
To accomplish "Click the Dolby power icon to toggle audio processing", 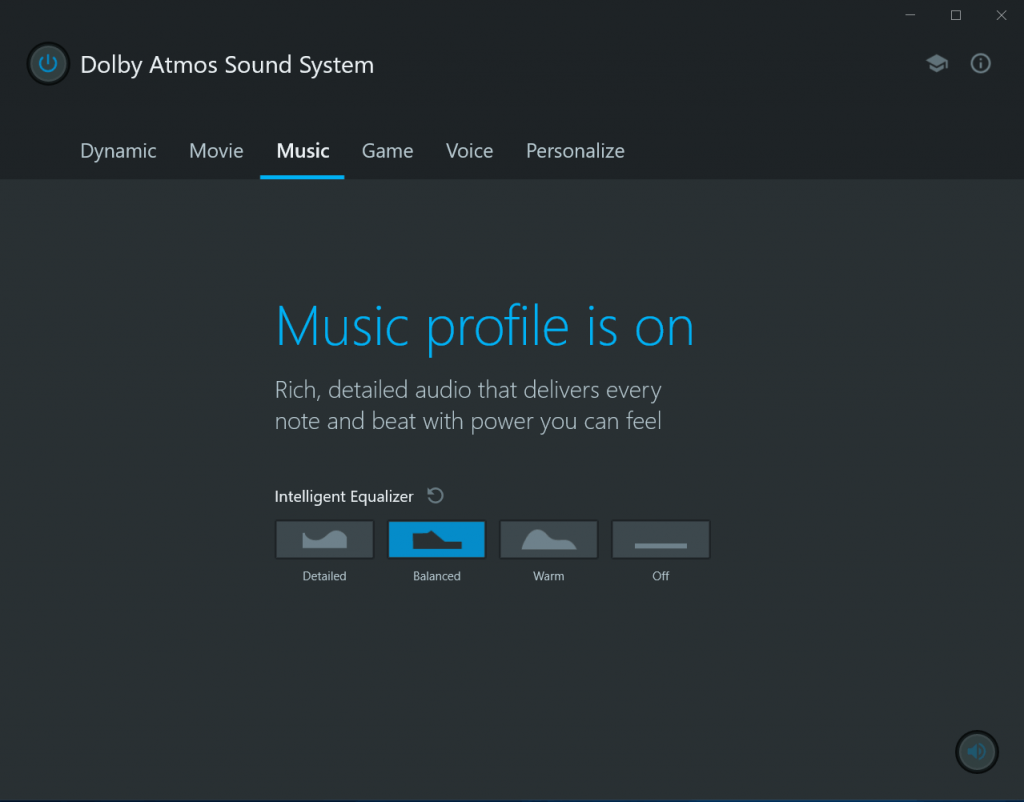I will click(47, 63).
